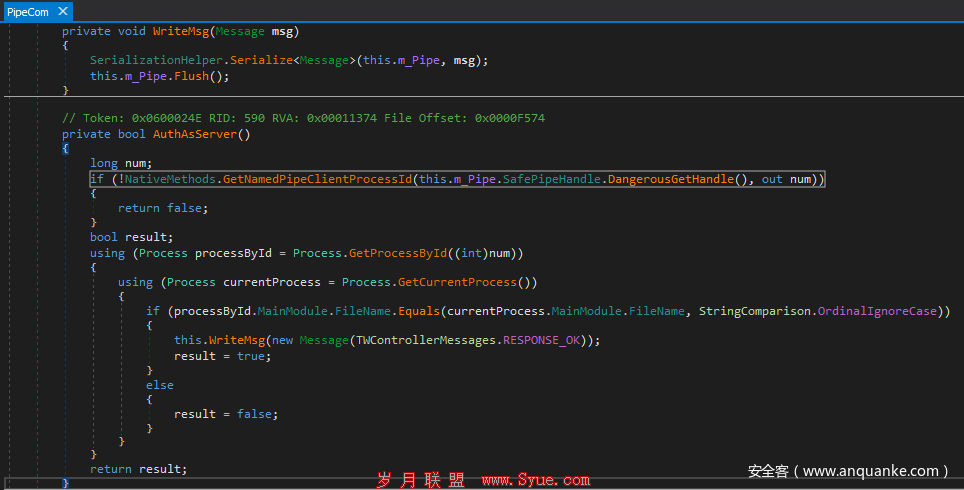The height and width of the screenshot is (490, 964).
Task: Click the GetCurrentProcess method call
Action: click(x=457, y=282)
